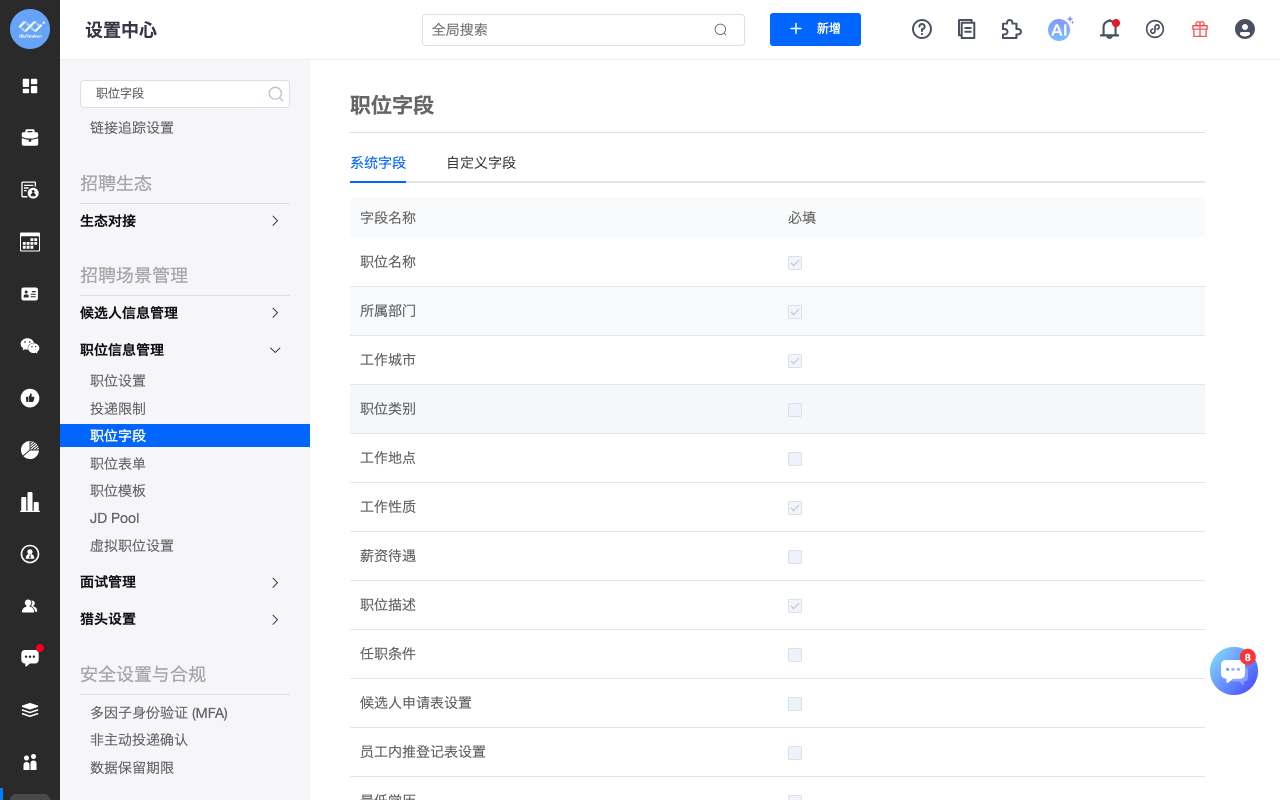Open the puzzle piece plugins icon
This screenshot has height=800, width=1280.
click(1012, 29)
